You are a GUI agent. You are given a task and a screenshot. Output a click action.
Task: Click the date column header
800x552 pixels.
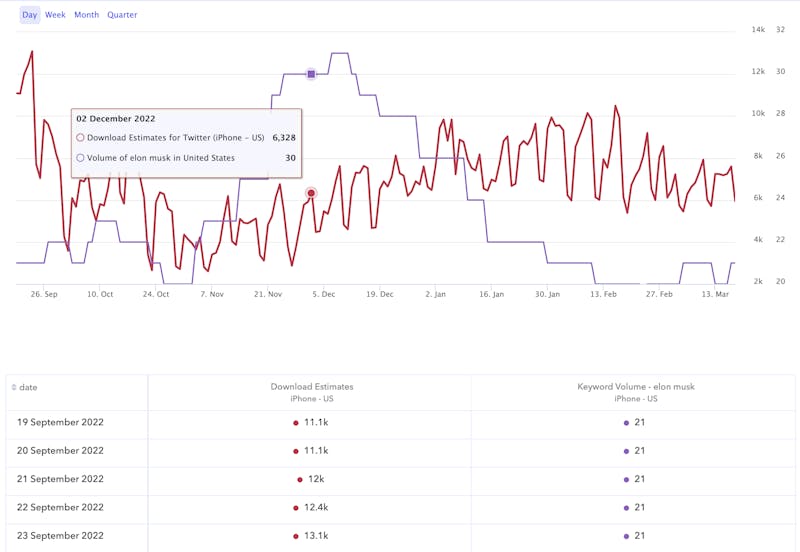[x=28, y=387]
